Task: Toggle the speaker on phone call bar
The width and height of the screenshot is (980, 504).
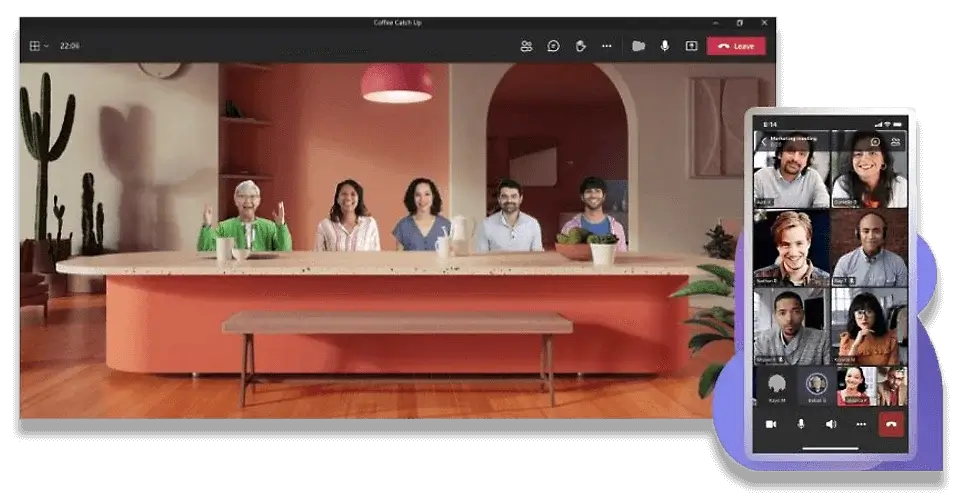Action: point(831,424)
